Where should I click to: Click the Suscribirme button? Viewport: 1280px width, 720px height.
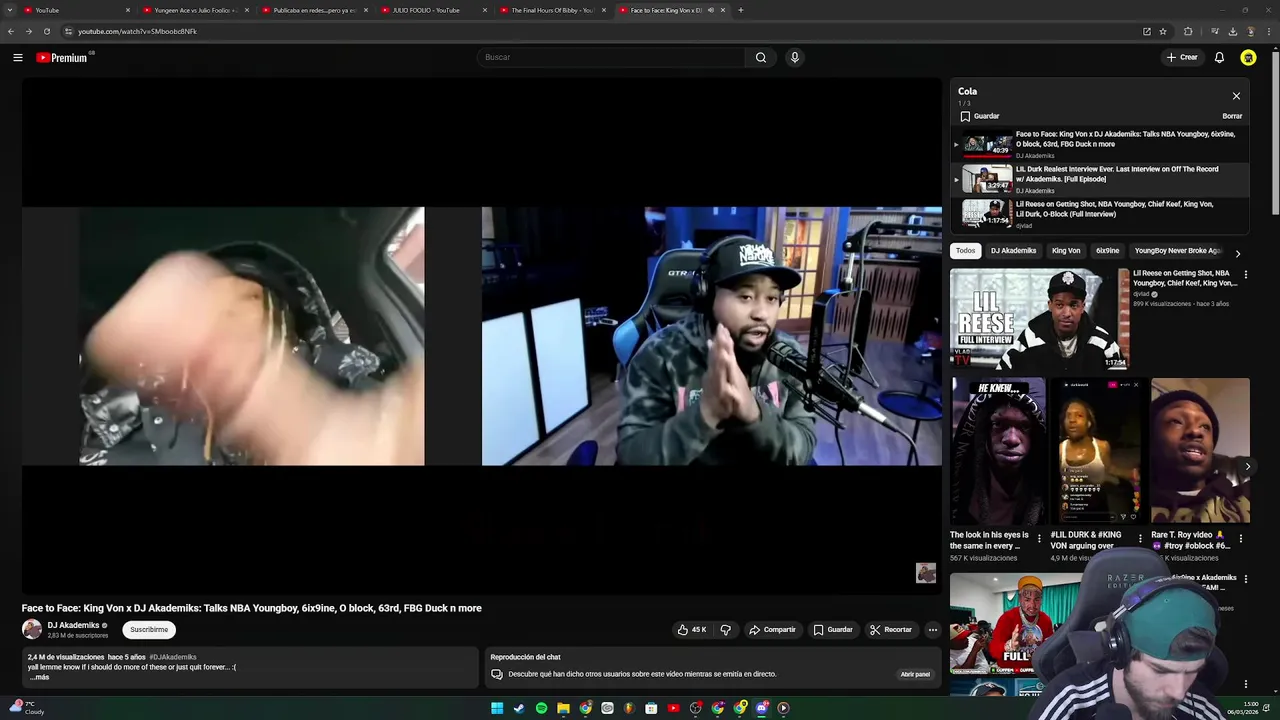click(x=149, y=630)
